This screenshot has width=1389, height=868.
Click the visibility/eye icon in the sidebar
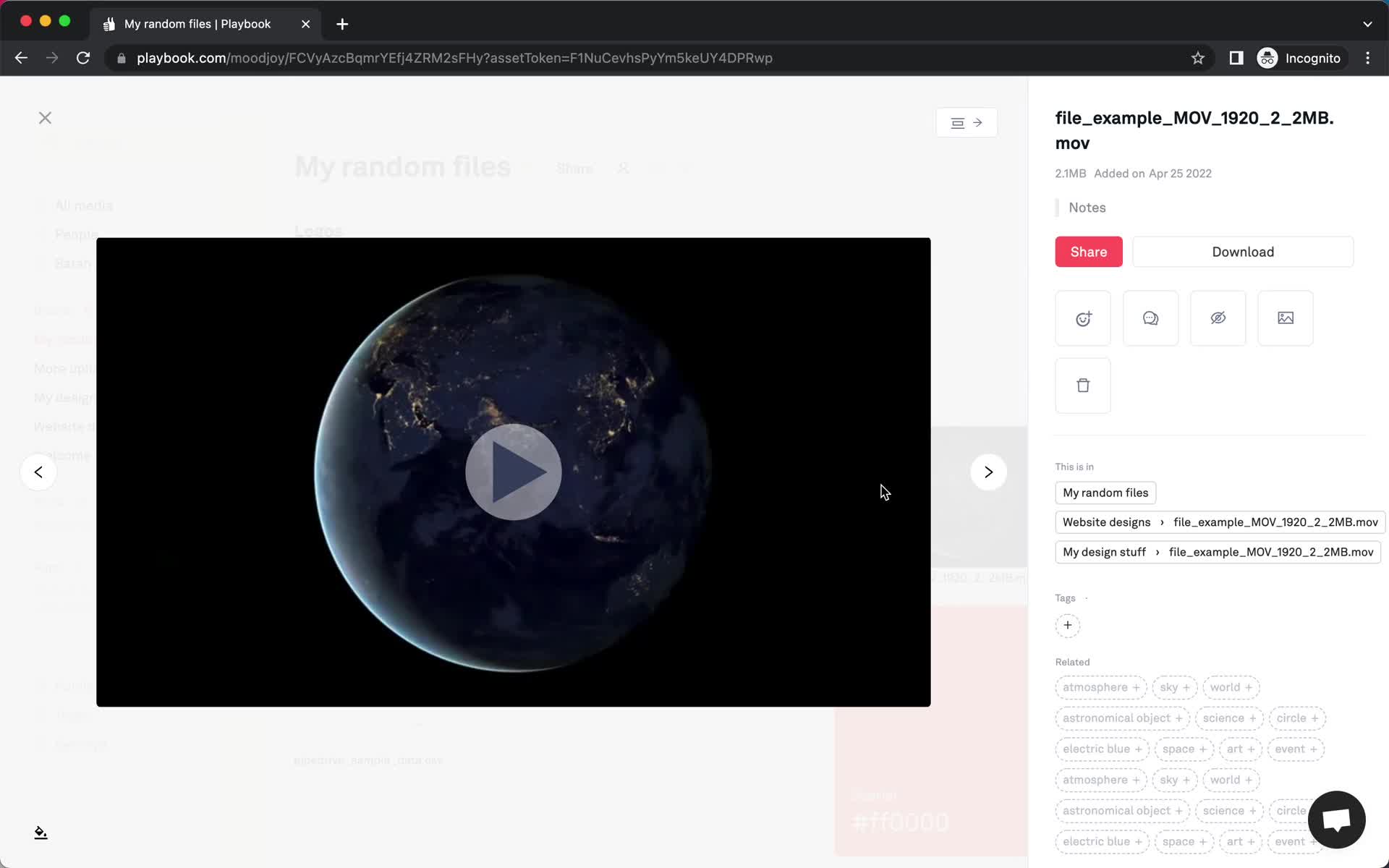pyautogui.click(x=1218, y=317)
